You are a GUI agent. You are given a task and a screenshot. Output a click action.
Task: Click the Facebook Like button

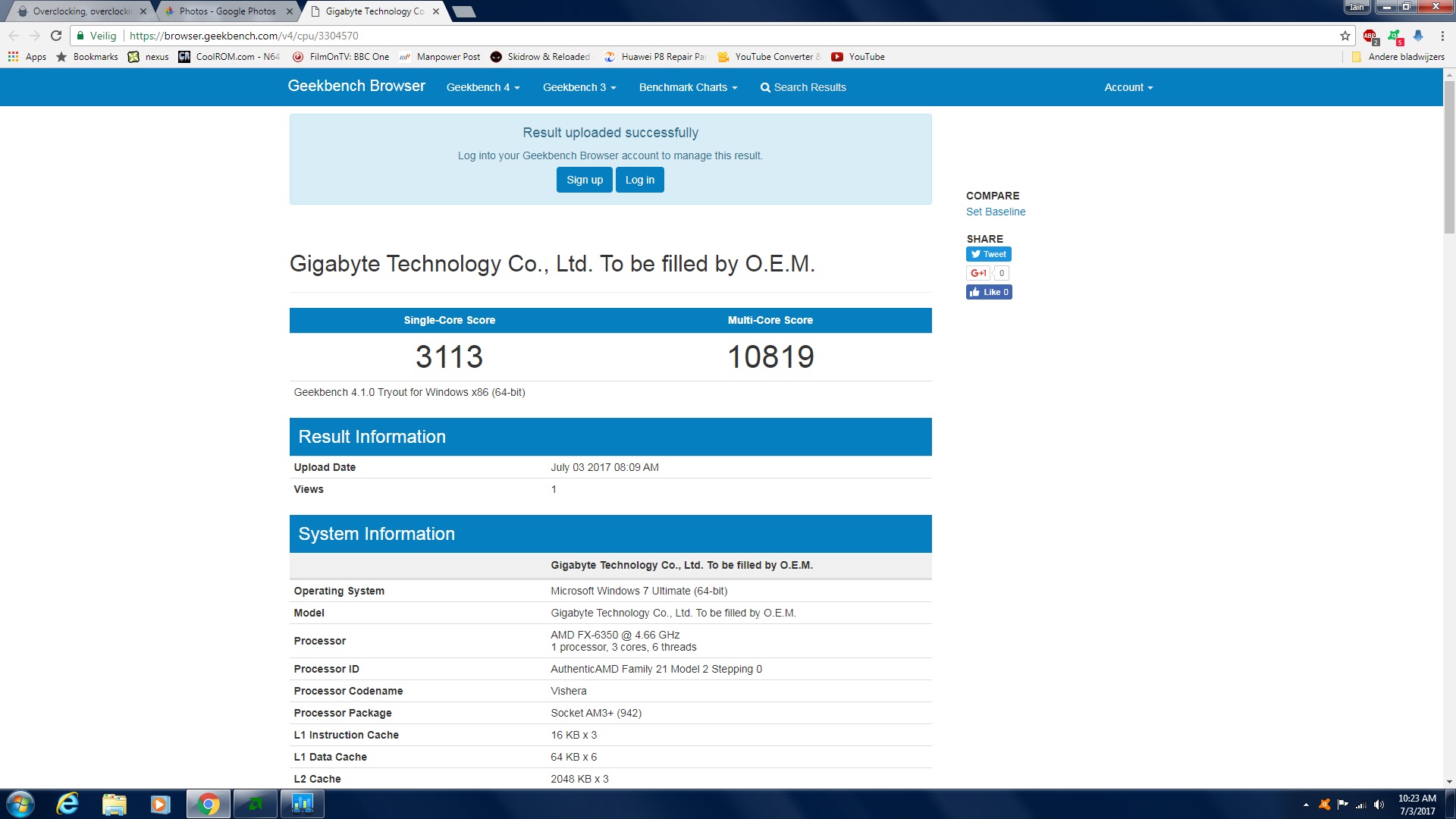coord(989,292)
